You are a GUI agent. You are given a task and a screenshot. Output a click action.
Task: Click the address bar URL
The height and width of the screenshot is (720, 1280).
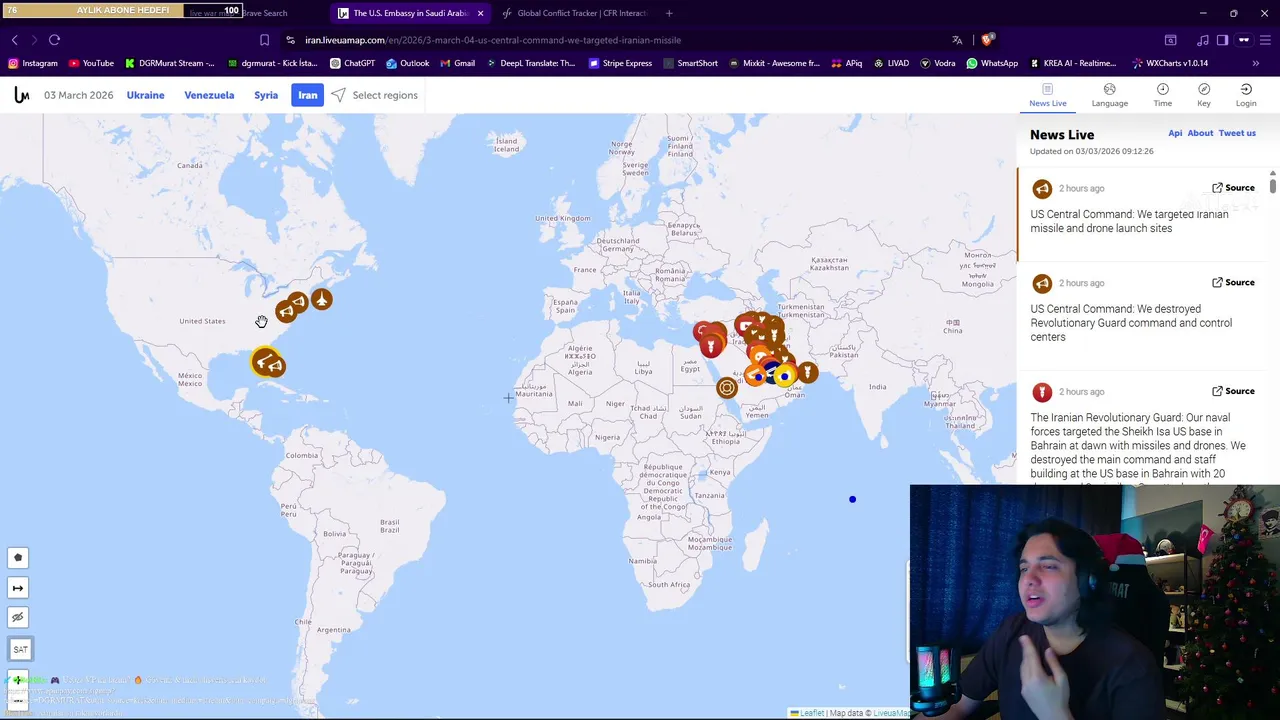coord(493,40)
